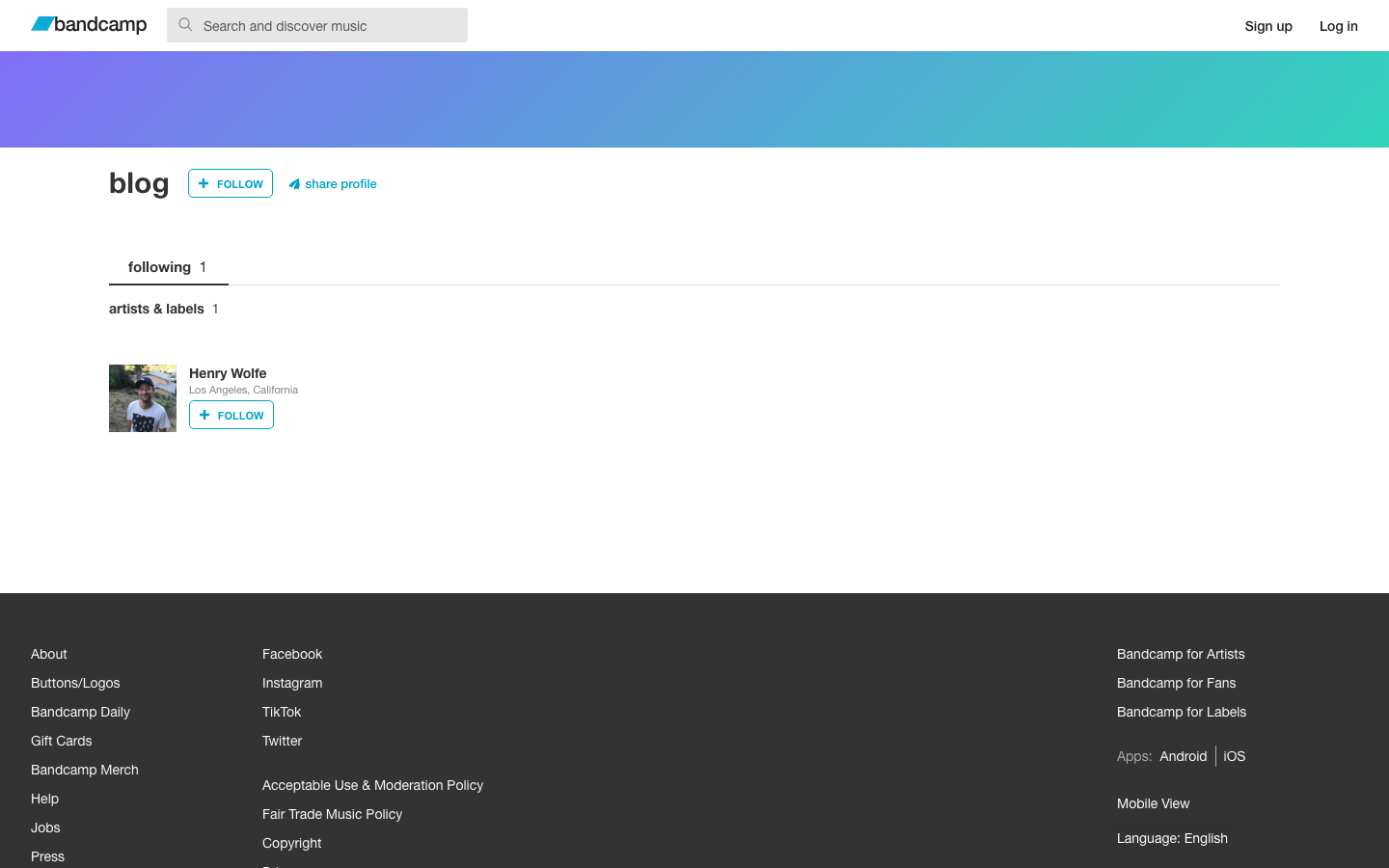Focus the Search and discover music field
Image resolution: width=1389 pixels, height=868 pixels.
317,25
